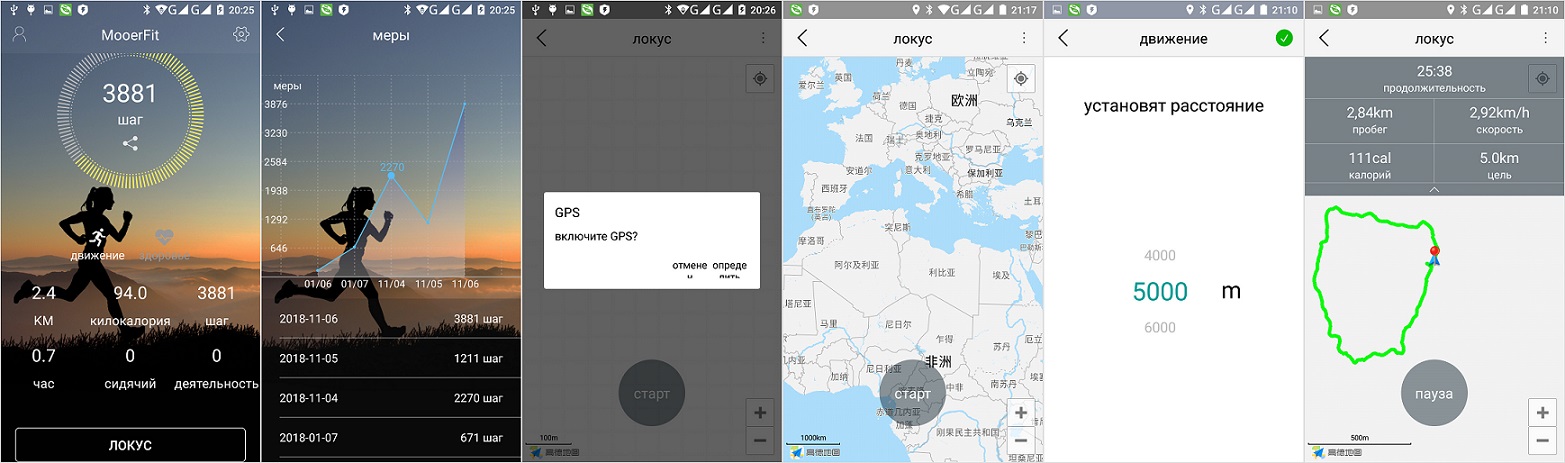Tap the 94.0 килокалория stat
Screen dimensions: 1565x463
[x=130, y=306]
